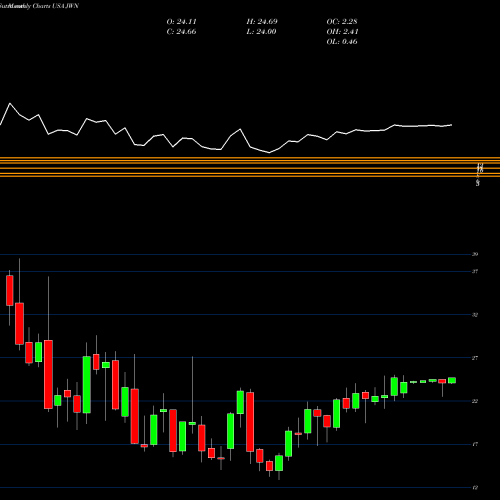This screenshot has width=500, height=500.
Task: Click the 22 price axis label
Action: click(x=475, y=401)
